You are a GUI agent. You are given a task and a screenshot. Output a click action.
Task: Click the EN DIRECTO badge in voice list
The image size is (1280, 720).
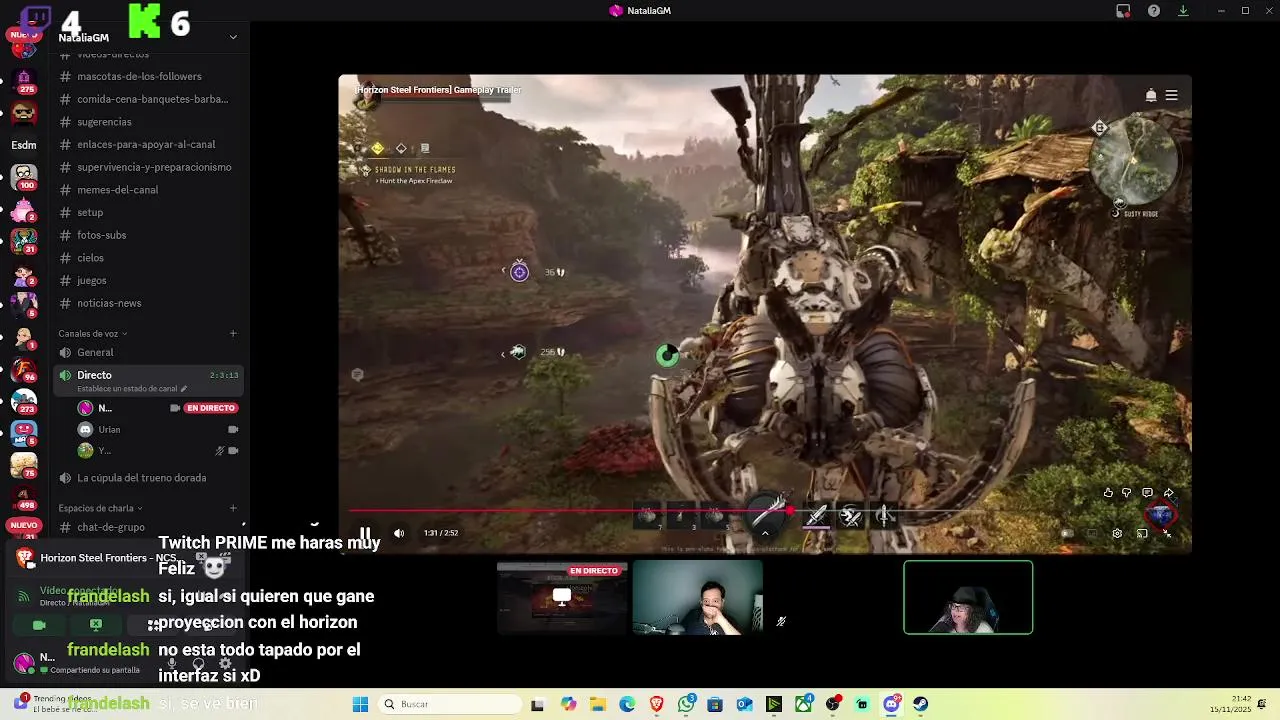(211, 408)
